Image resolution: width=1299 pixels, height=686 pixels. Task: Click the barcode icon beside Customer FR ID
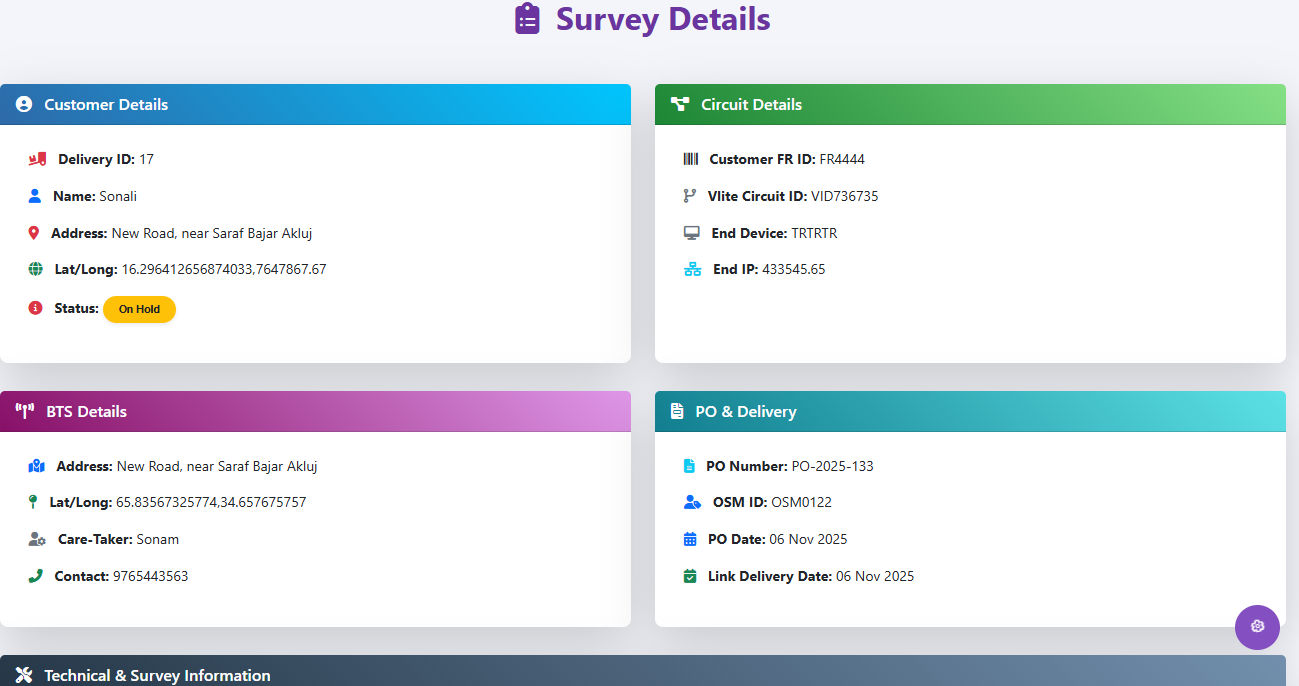click(691, 159)
